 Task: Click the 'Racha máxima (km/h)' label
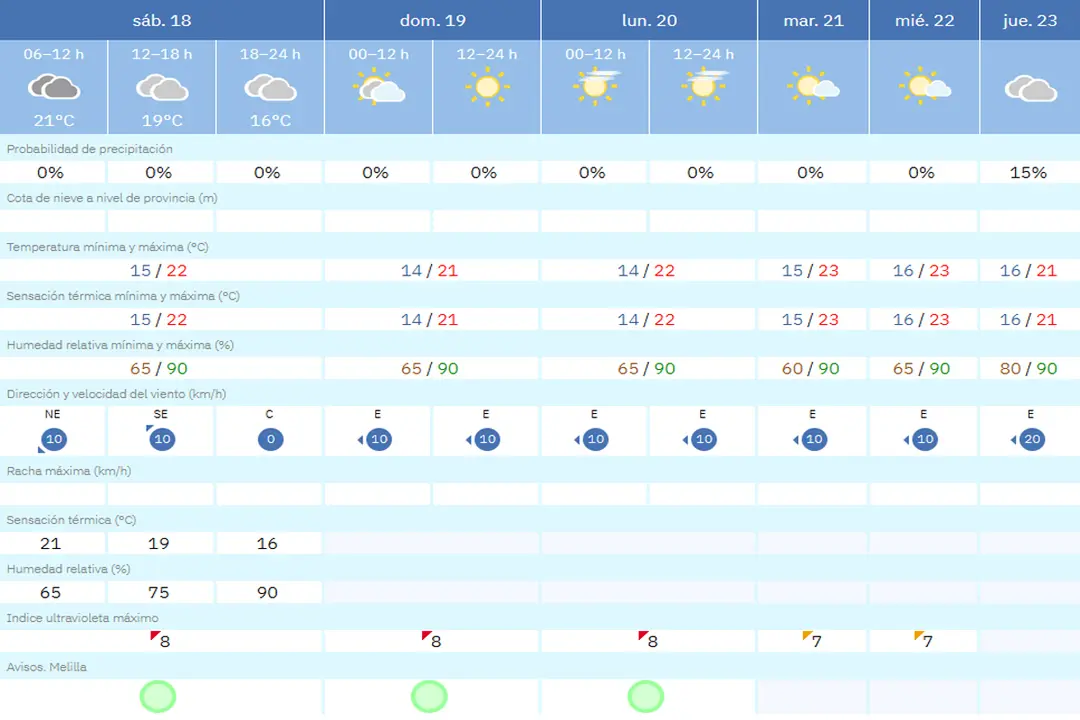pyautogui.click(x=69, y=471)
